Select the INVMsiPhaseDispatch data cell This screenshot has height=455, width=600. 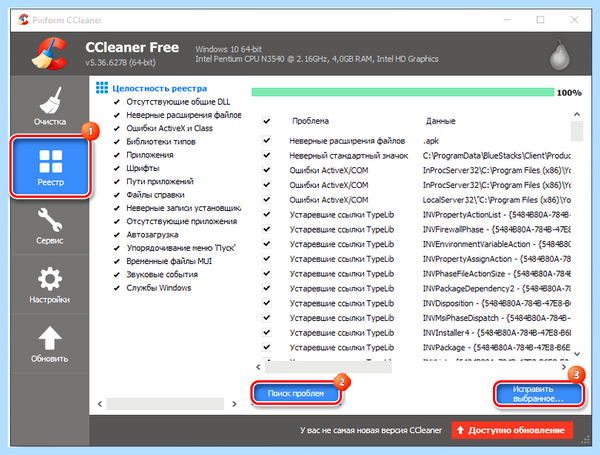[497, 318]
